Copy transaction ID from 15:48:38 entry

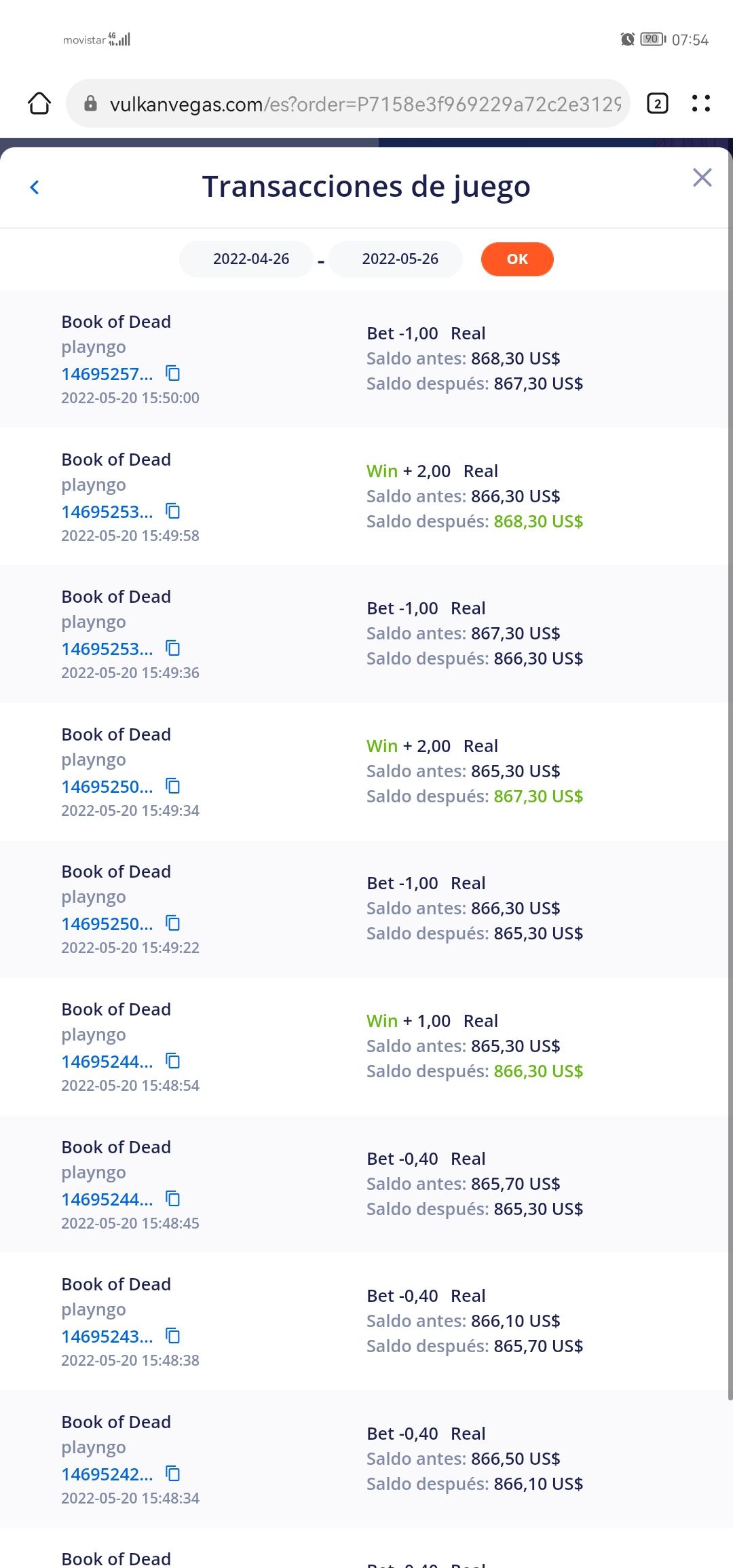[173, 1336]
